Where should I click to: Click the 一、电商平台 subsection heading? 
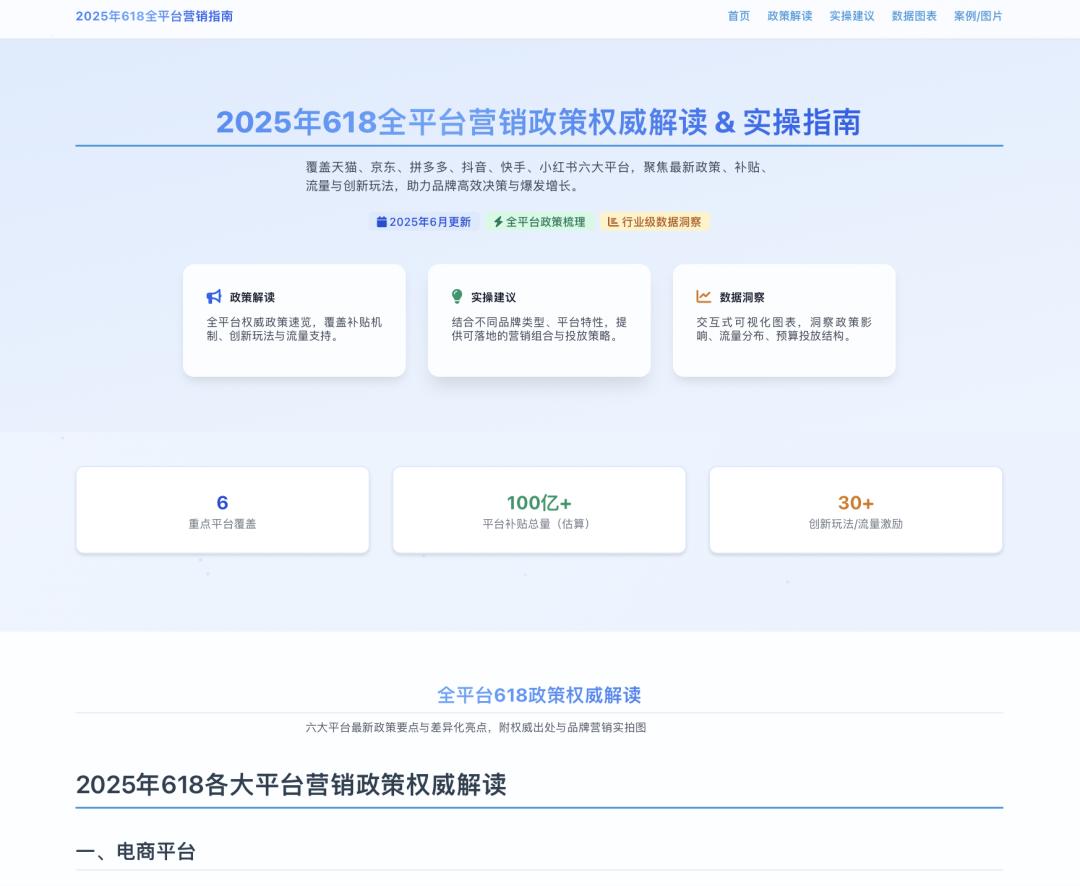136,852
